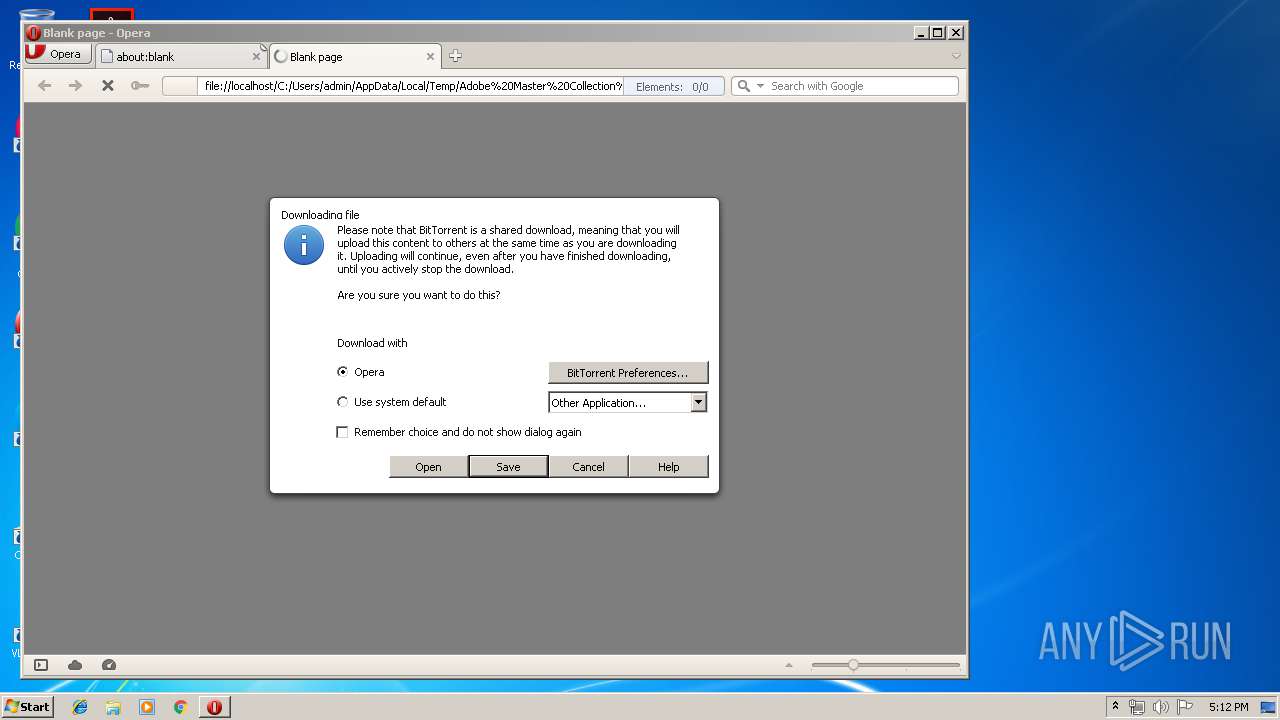Open Action Center flag icon
This screenshot has height=720, width=1280.
(x=1186, y=707)
